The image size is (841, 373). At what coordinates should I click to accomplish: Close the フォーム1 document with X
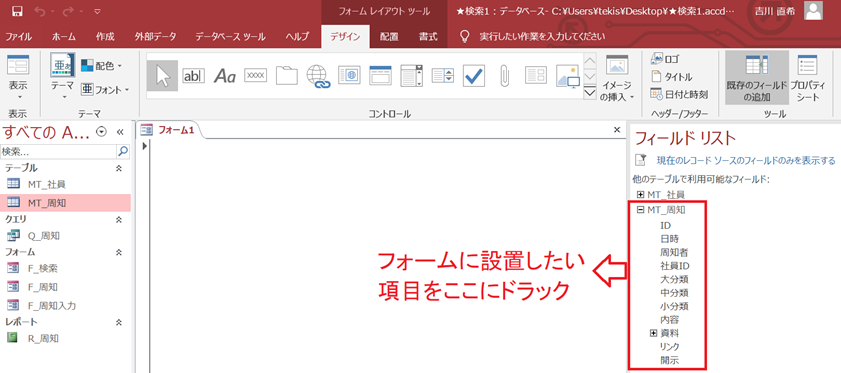click(x=617, y=129)
